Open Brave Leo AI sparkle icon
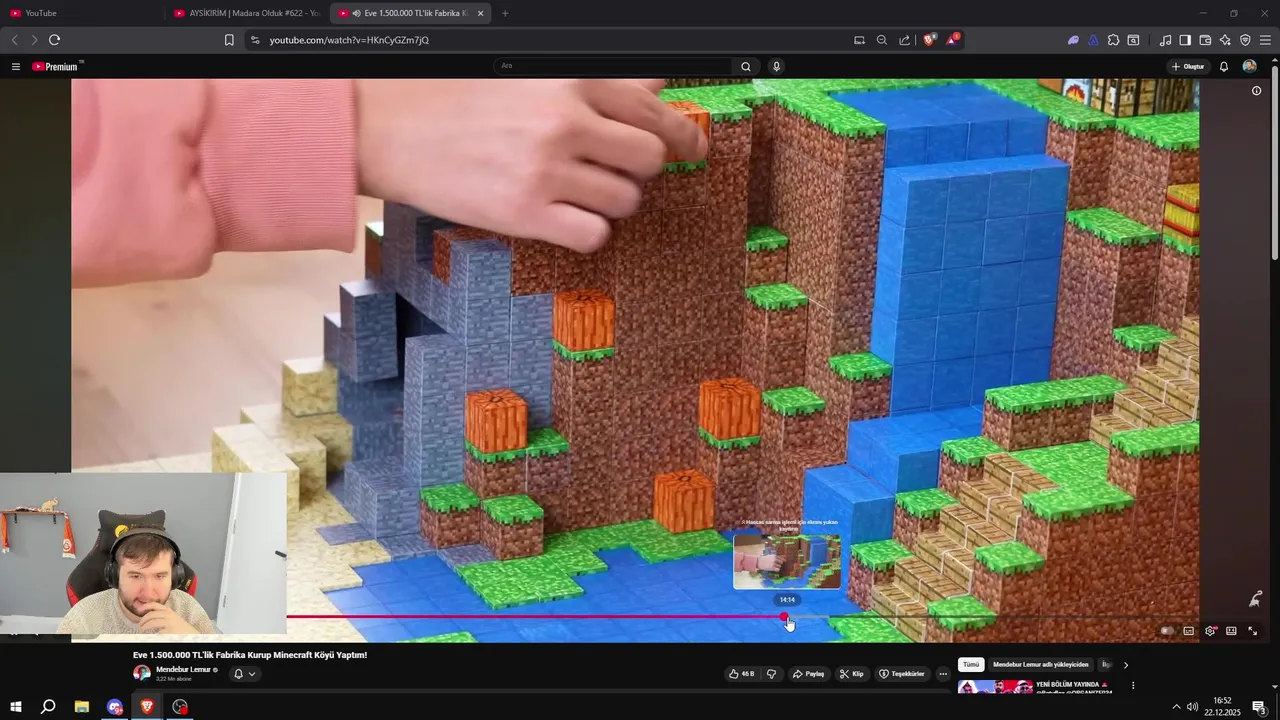1280x720 pixels. [1225, 40]
